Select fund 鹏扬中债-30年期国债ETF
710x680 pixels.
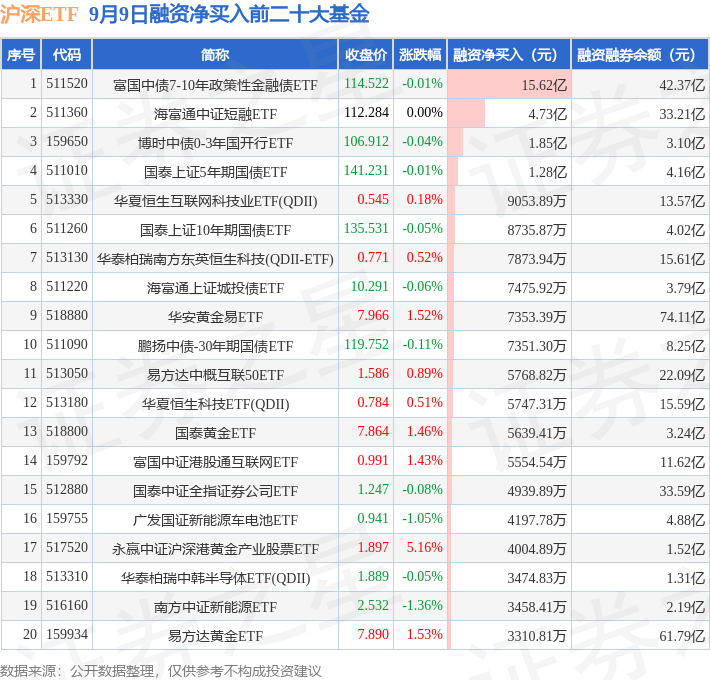tap(215, 346)
